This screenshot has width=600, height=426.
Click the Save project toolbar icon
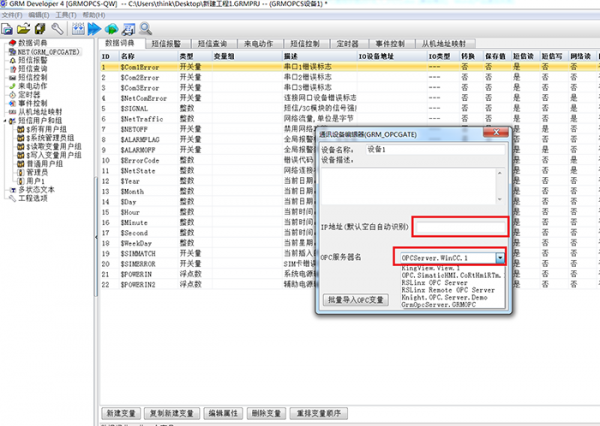(x=40, y=29)
